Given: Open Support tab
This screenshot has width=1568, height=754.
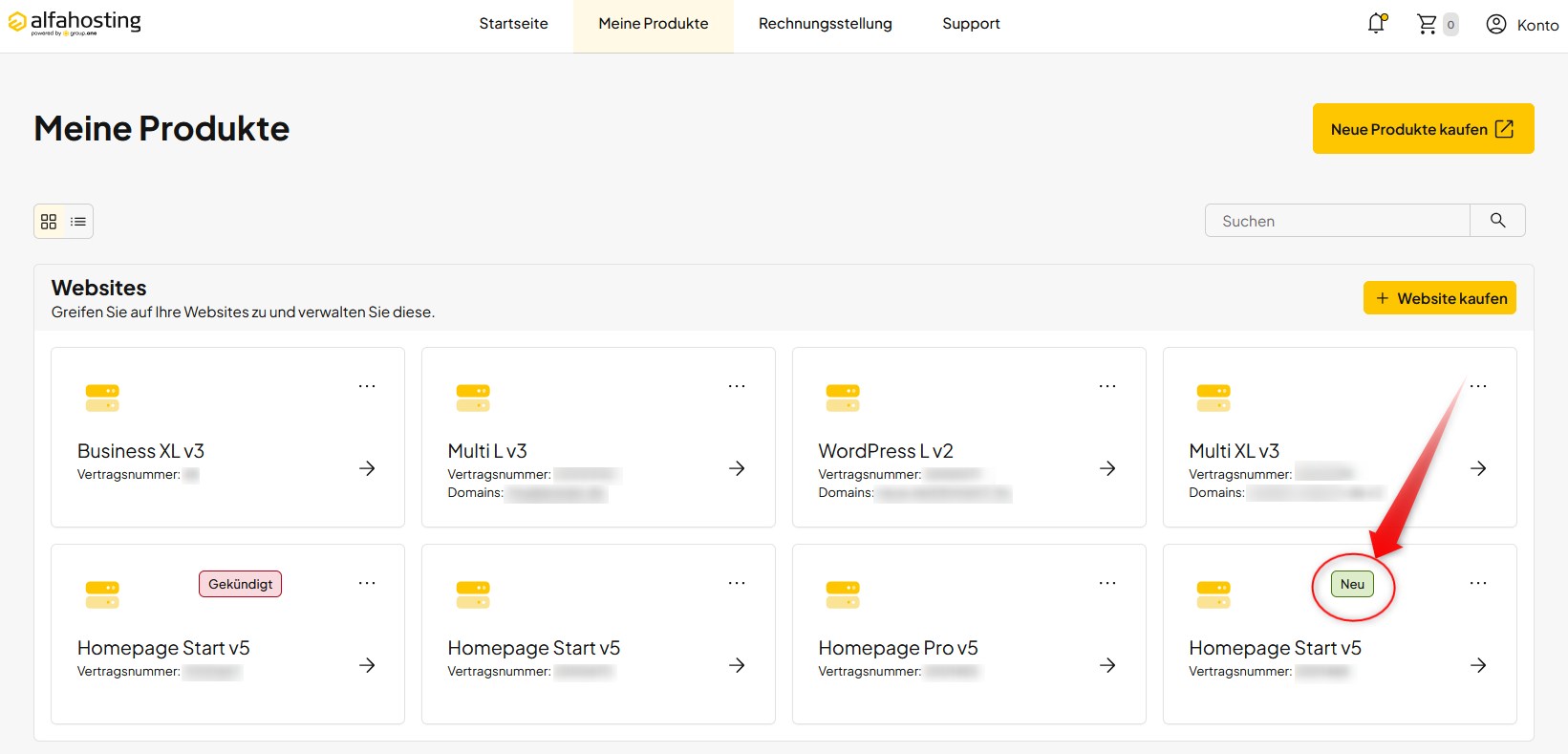Looking at the screenshot, I should tap(971, 24).
